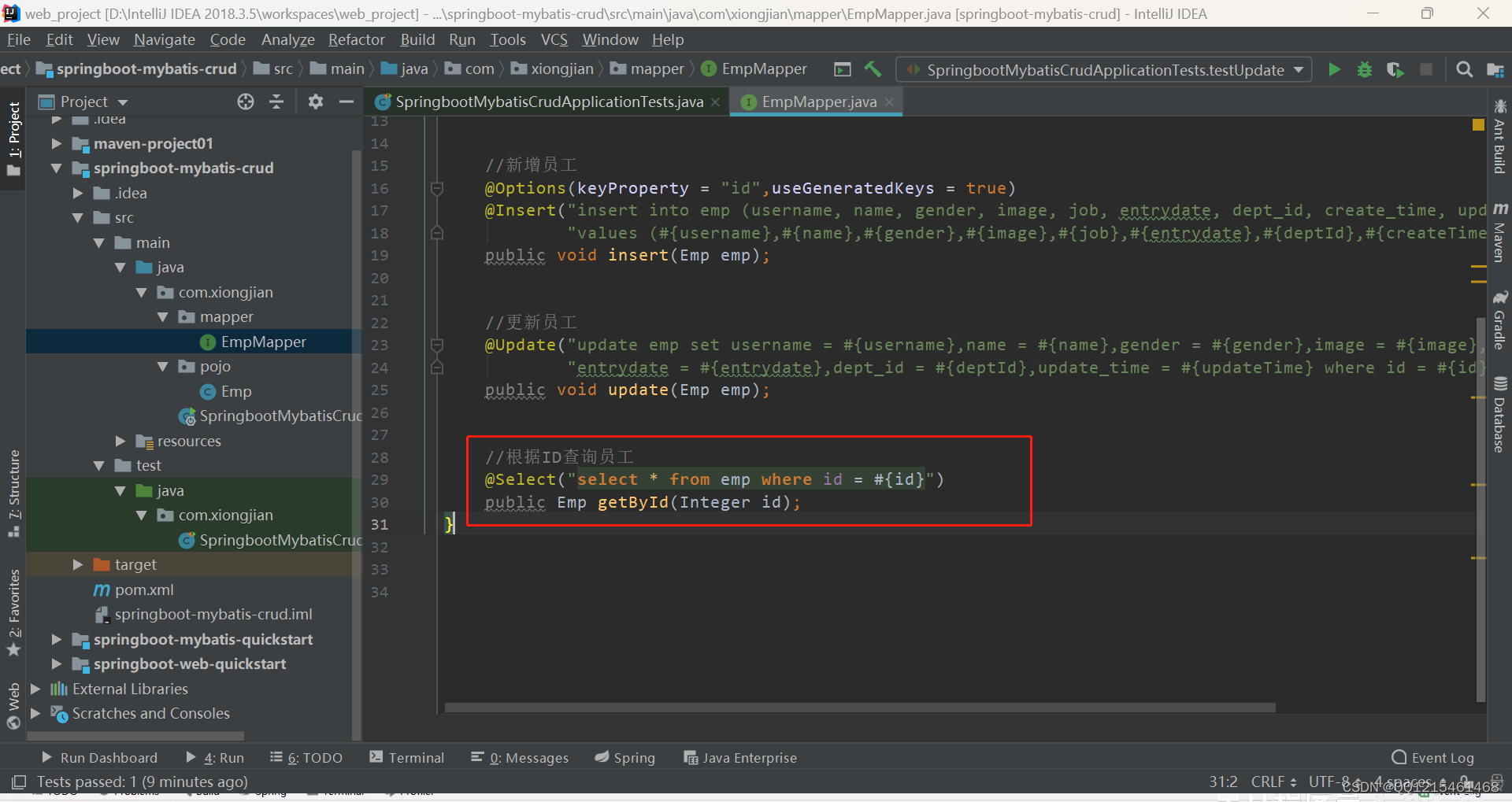Collapse all with Project panel icon
The image size is (1512, 802).
[276, 102]
